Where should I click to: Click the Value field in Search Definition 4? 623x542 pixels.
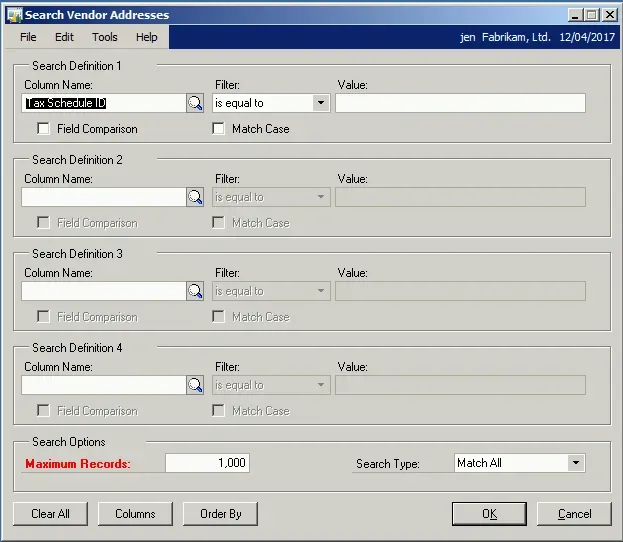tap(460, 385)
